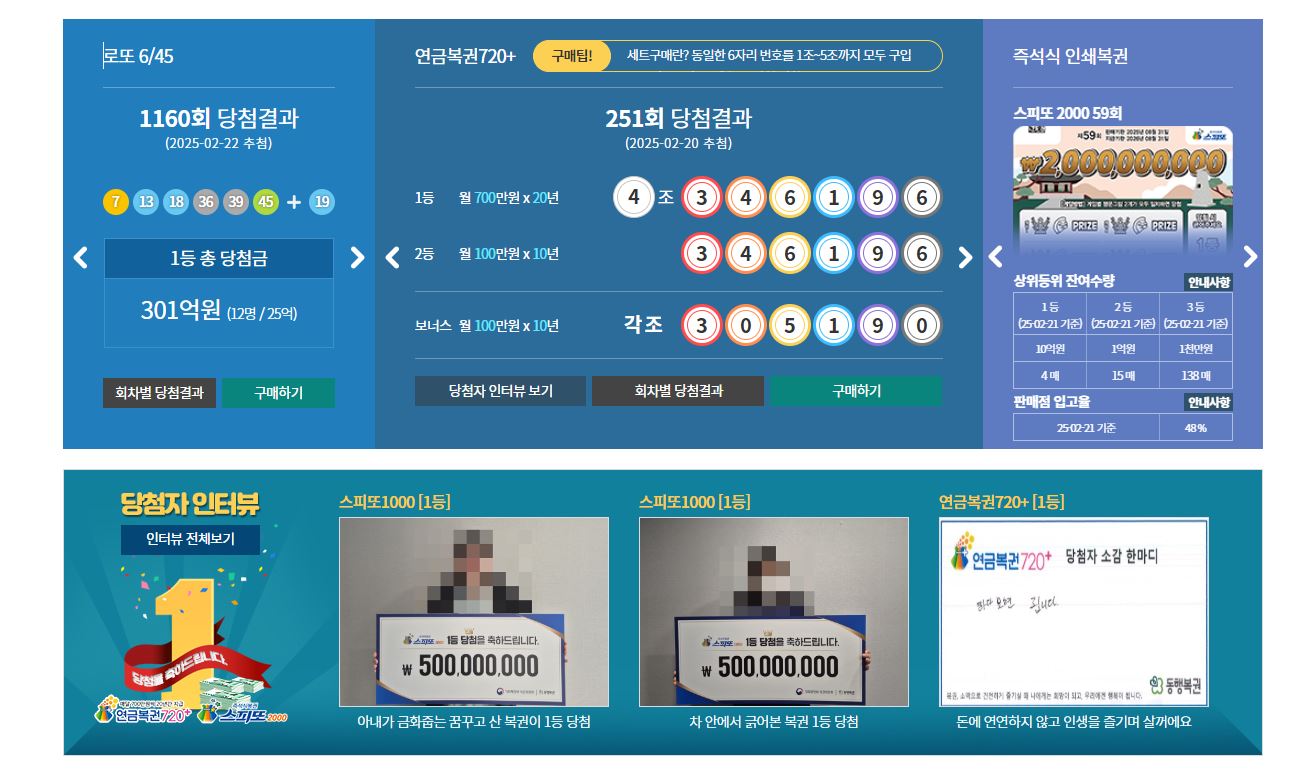Viewport: 1291px width, 773px height.
Task: Click the 3등 remaining count 138 매 cell
Action: click(x=1196, y=376)
